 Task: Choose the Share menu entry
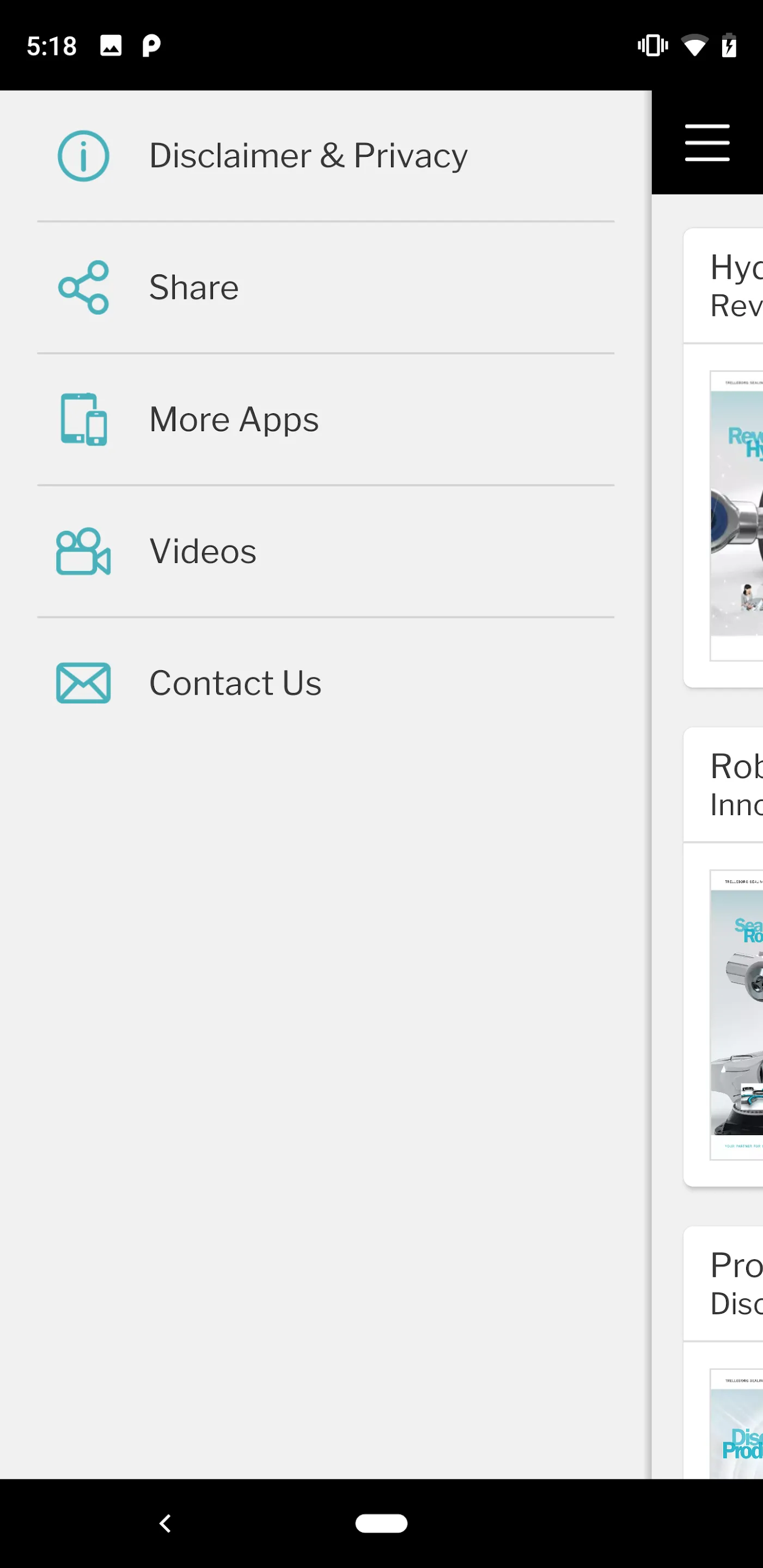(326, 287)
